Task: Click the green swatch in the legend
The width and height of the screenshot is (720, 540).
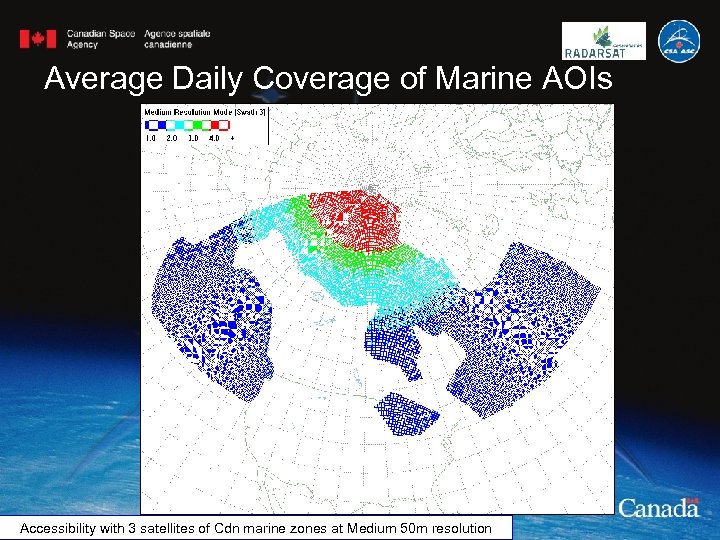Action: [197, 125]
